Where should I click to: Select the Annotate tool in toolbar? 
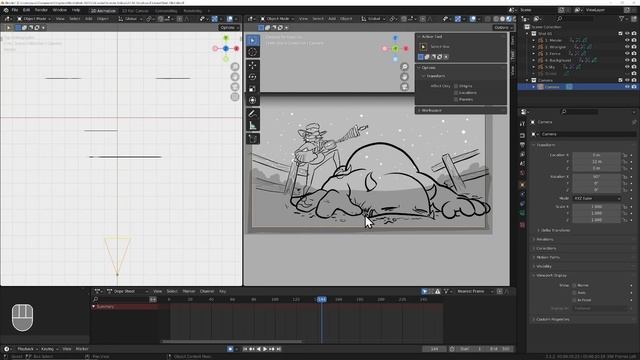coord(253,114)
